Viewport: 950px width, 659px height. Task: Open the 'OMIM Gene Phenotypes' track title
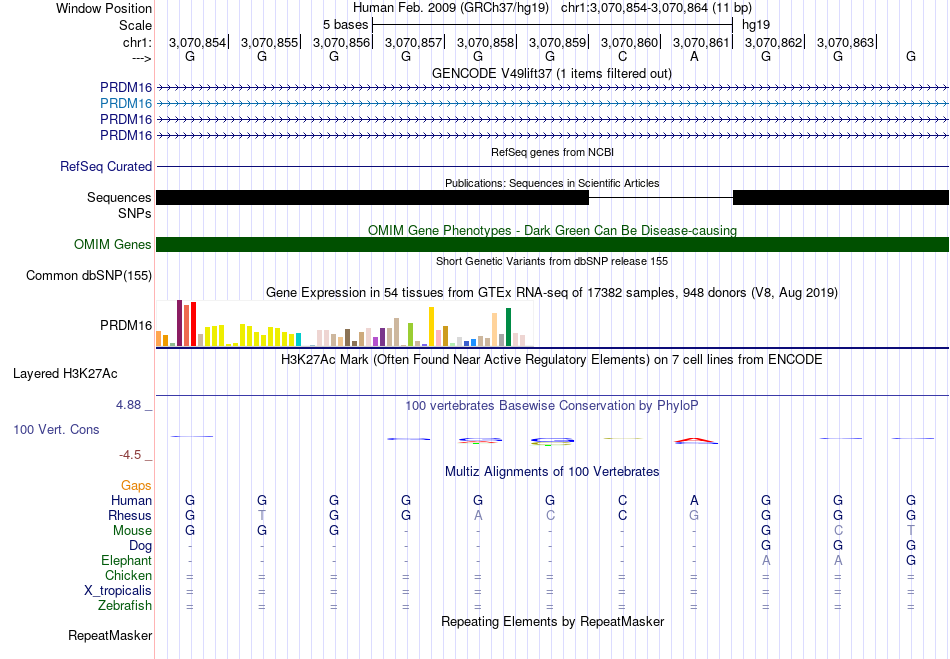[552, 230]
